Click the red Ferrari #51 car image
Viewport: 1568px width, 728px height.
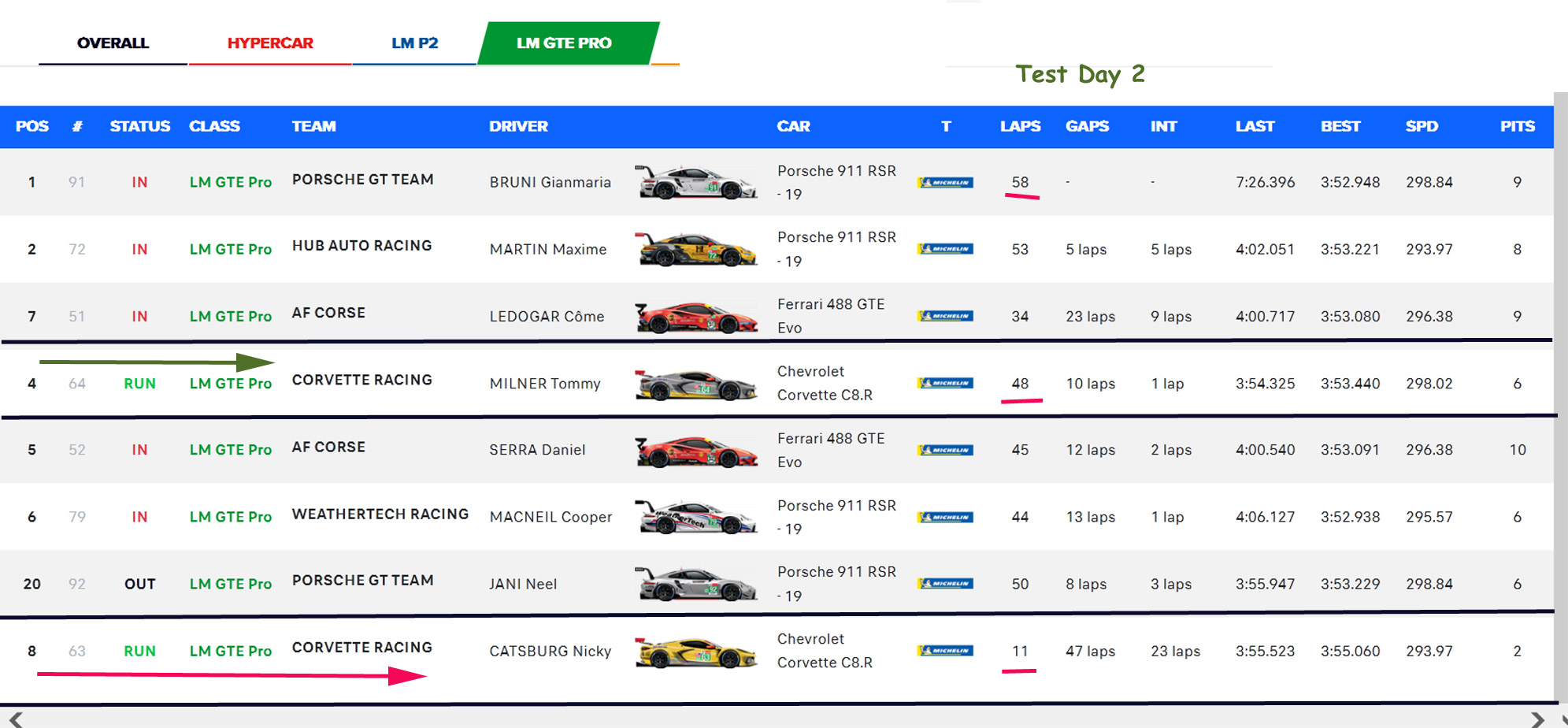pyautogui.click(x=696, y=317)
